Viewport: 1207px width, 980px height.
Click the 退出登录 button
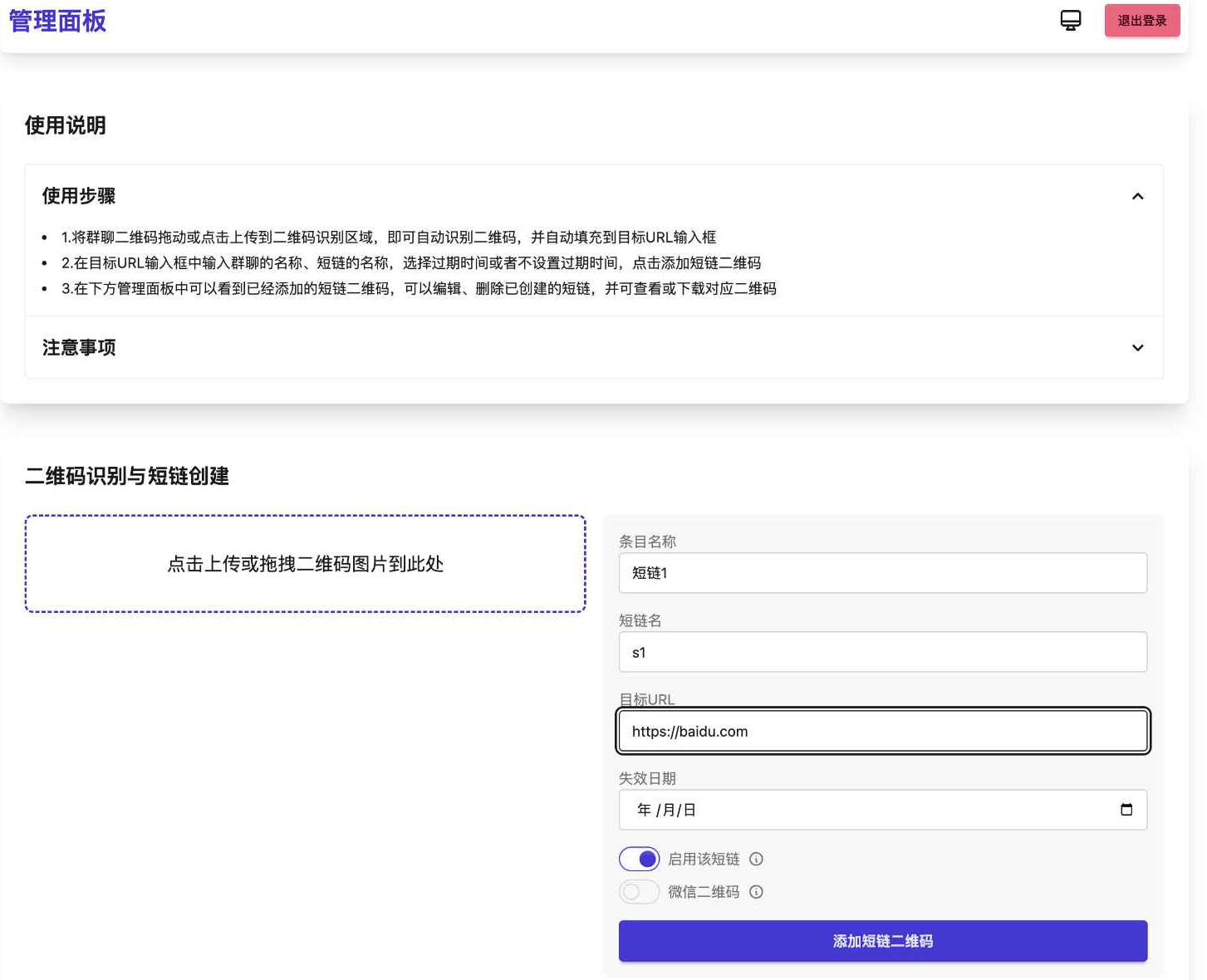point(1142,20)
